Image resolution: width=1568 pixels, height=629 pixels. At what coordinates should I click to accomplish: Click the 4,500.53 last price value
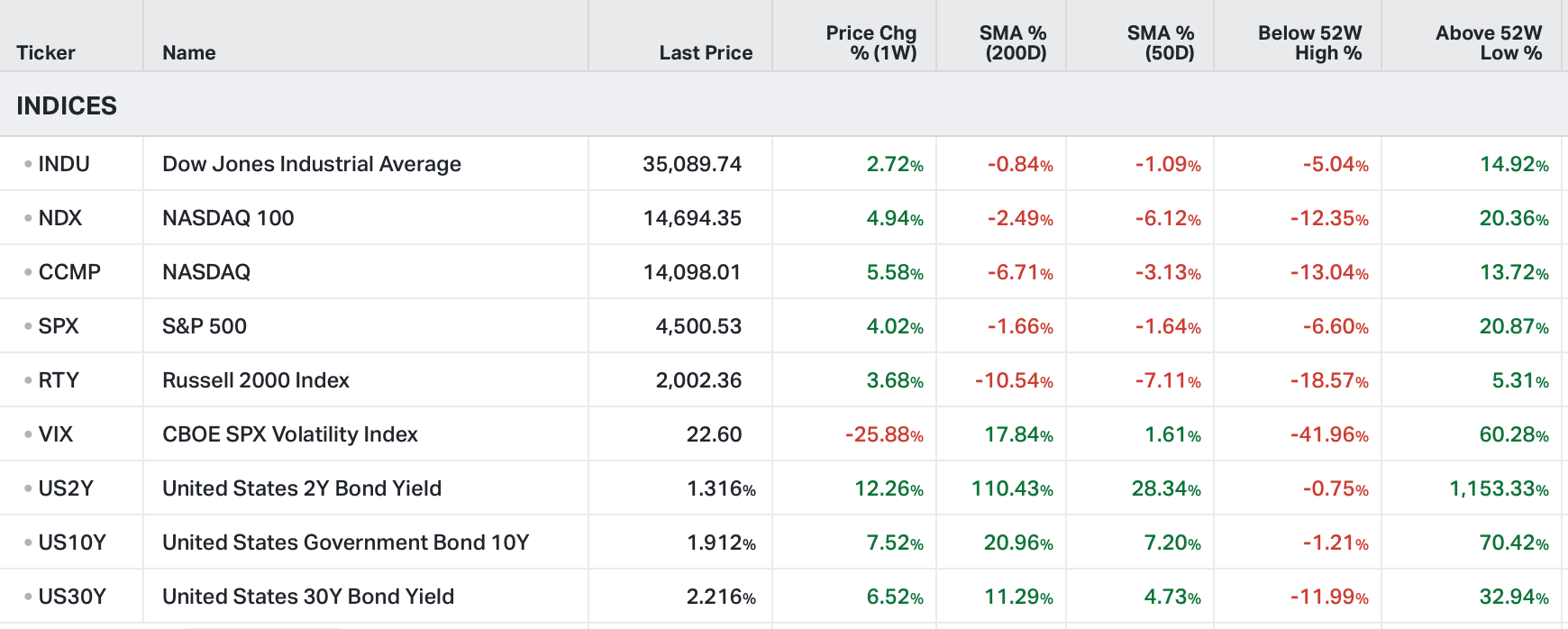698,326
